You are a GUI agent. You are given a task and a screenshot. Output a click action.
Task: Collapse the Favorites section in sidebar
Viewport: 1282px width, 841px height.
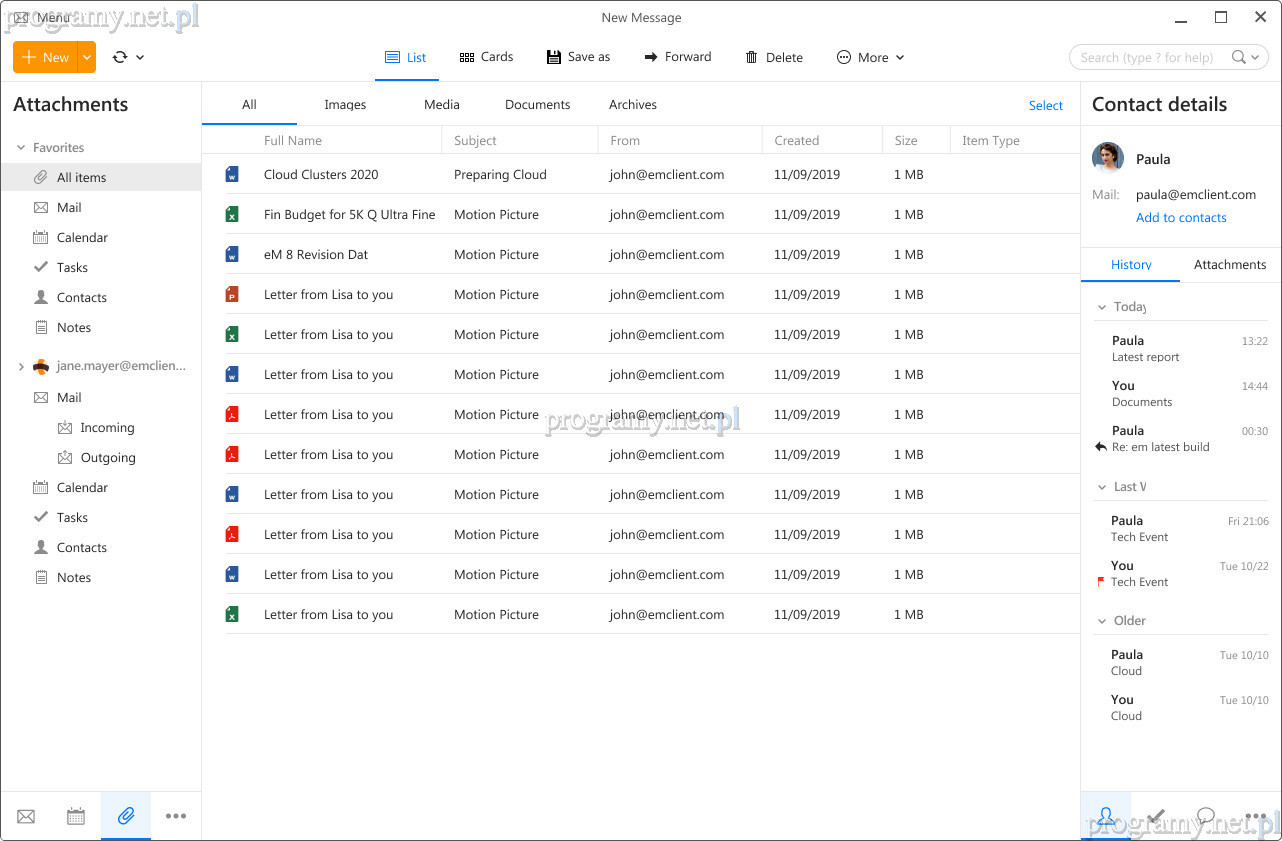tap(20, 148)
